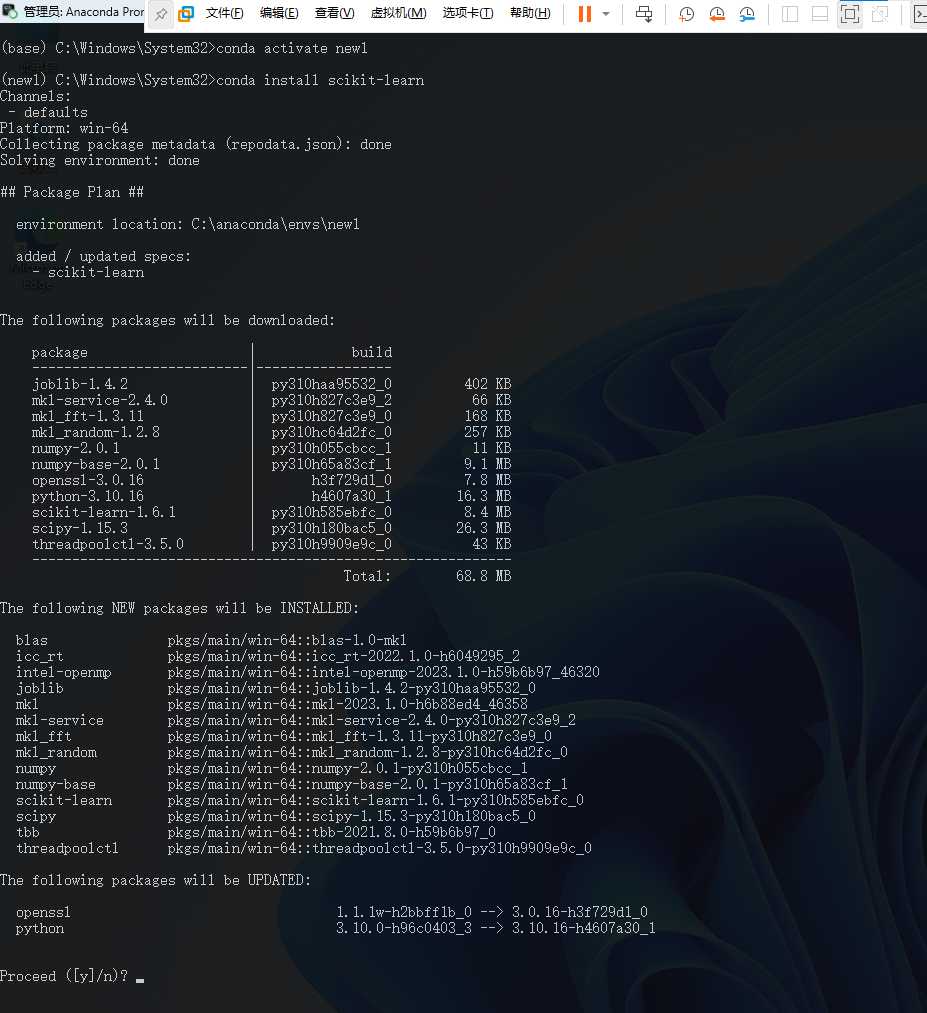This screenshot has height=1013, width=927.
Task: Click the python name in UPDATED list
Action: 40,928
